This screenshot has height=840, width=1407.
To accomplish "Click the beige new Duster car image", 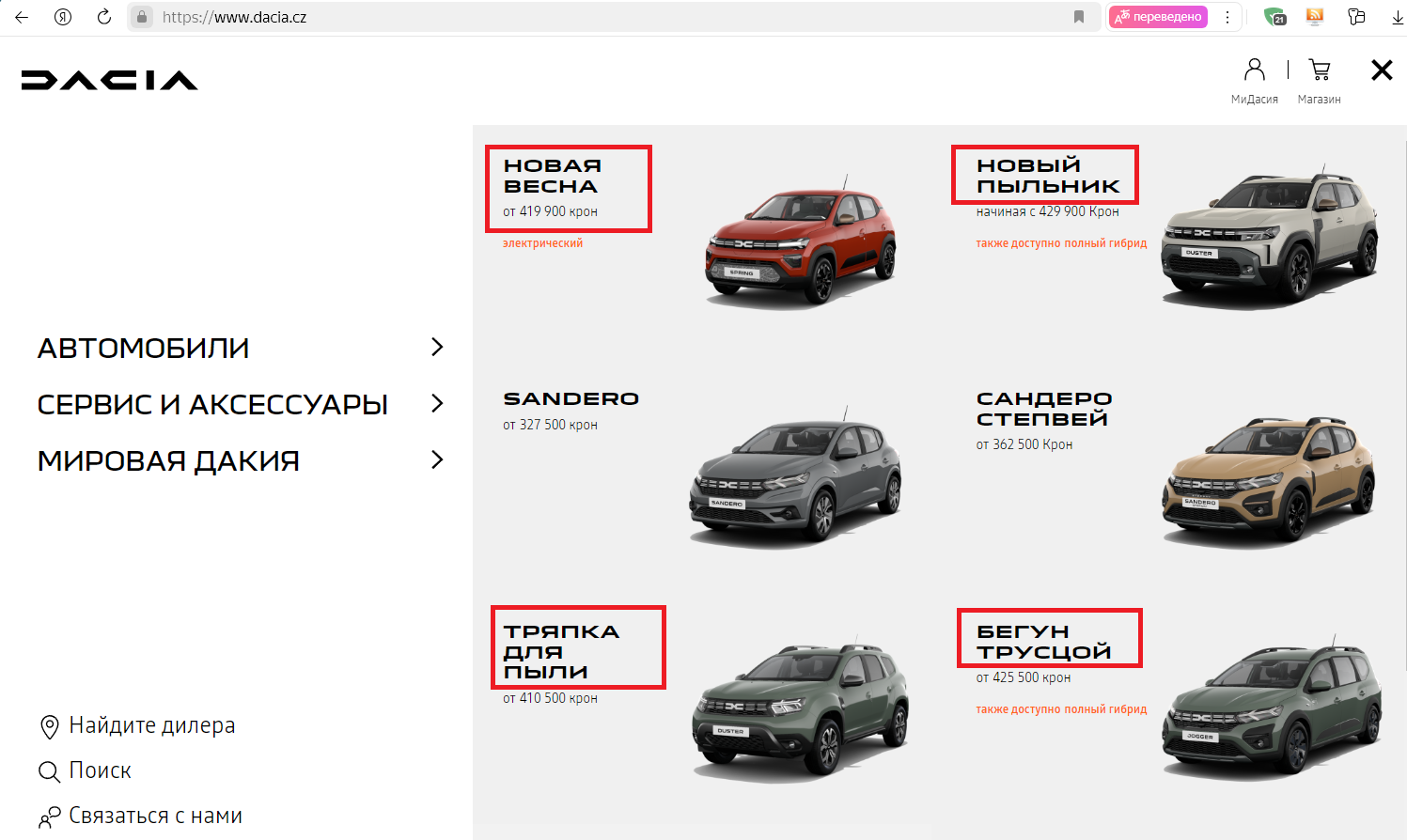I will (1271, 239).
